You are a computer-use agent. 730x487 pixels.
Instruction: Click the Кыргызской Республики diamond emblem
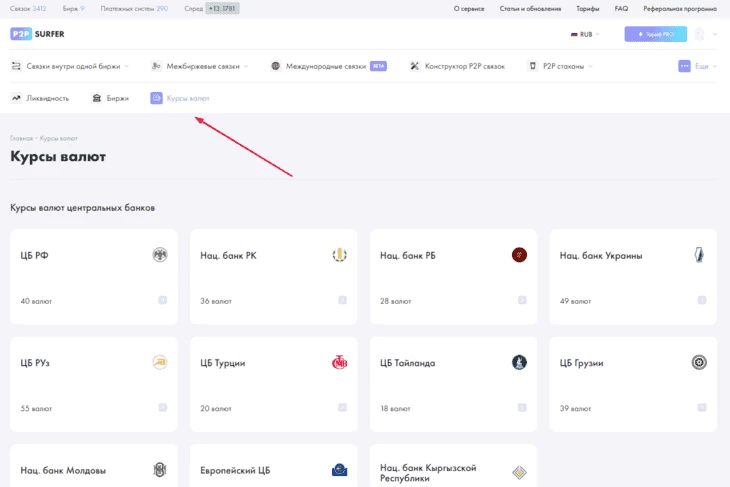519,473
